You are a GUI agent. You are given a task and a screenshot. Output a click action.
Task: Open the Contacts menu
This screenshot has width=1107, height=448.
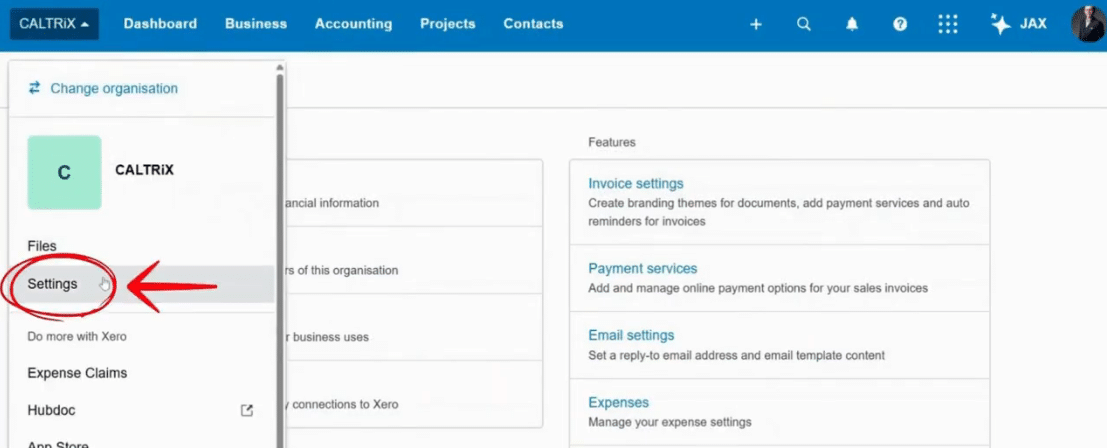[533, 24]
